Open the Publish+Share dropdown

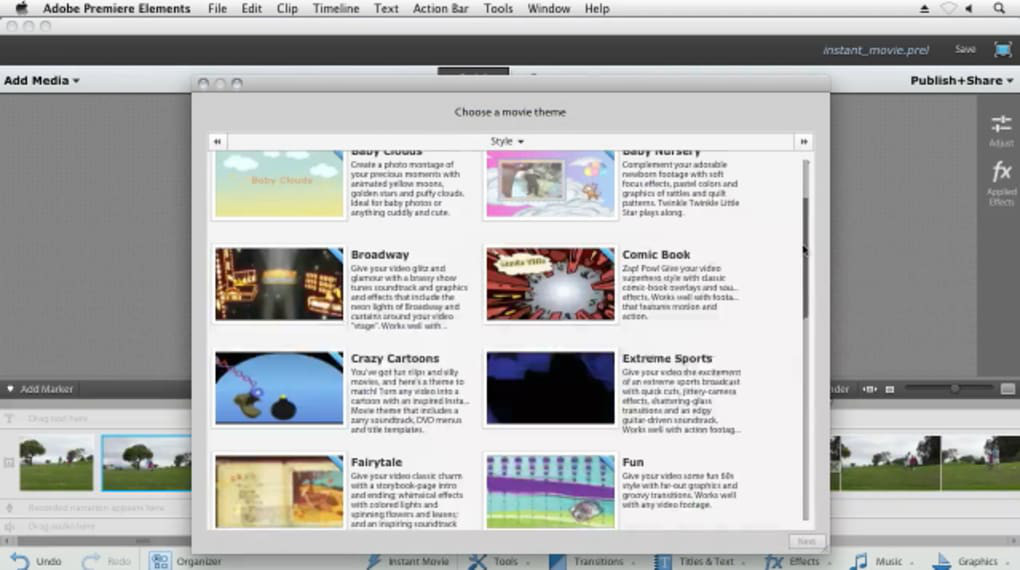tap(961, 80)
